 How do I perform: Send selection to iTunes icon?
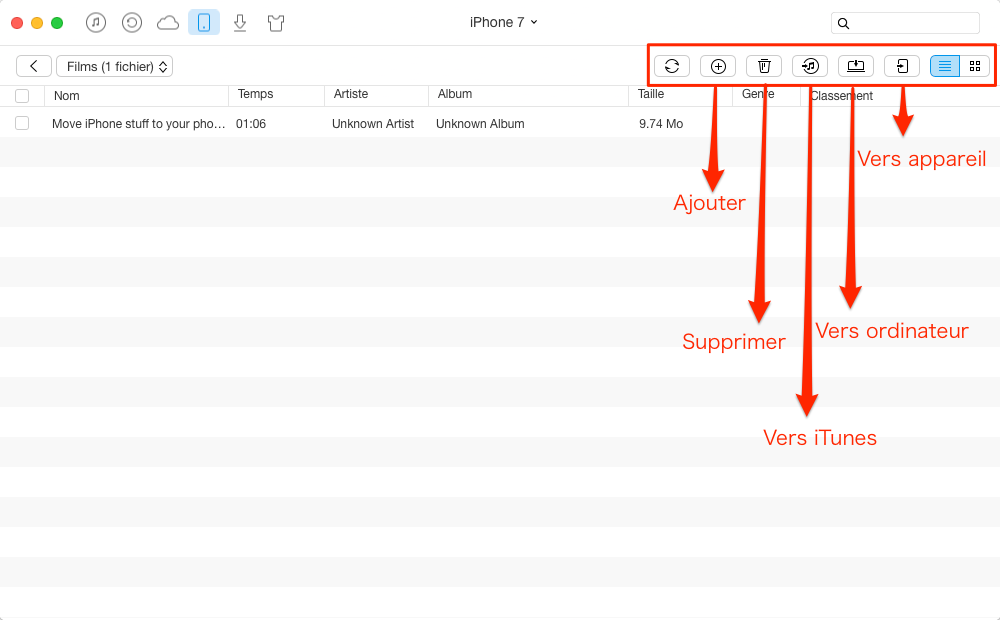point(810,66)
